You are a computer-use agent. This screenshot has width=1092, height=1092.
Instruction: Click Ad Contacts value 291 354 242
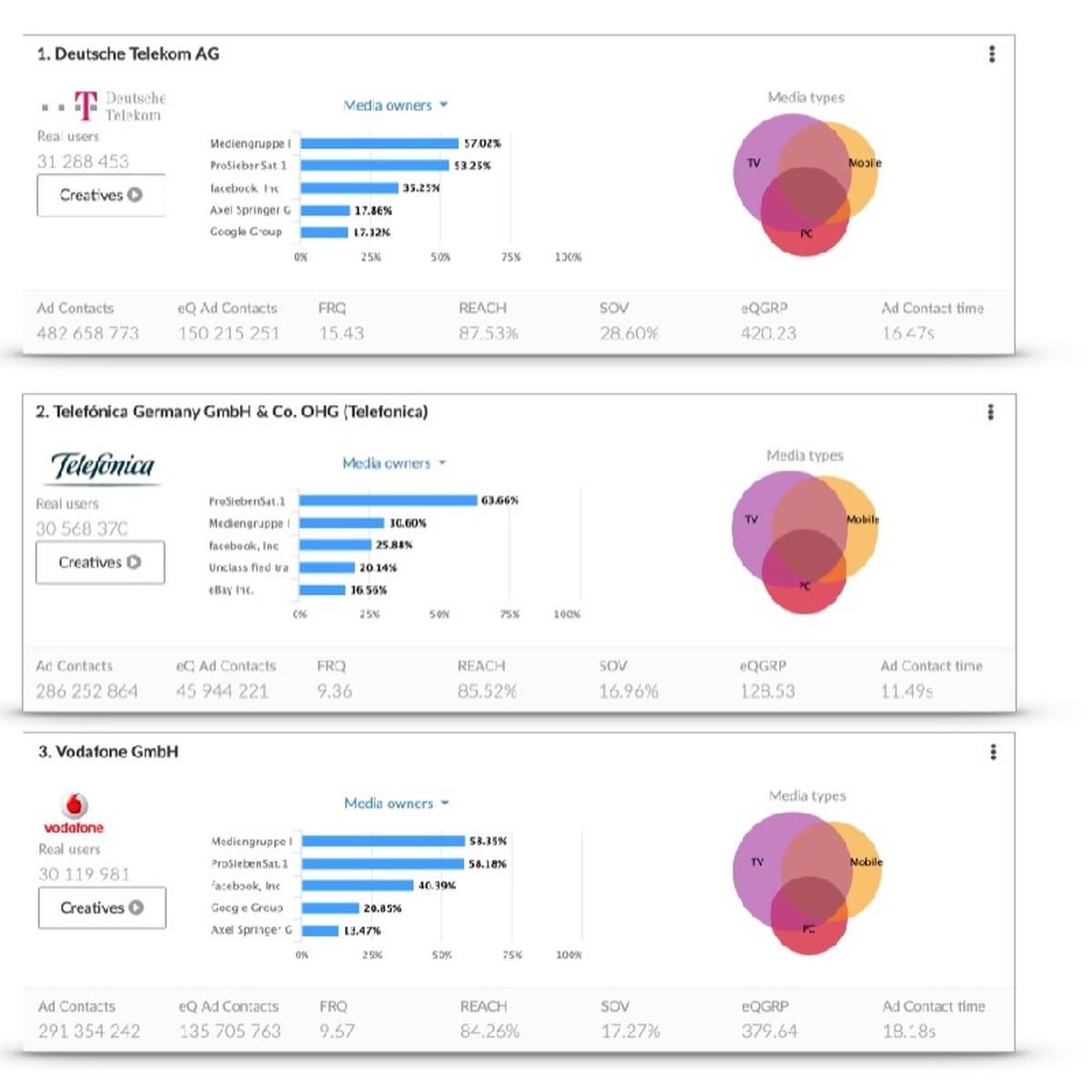pyautogui.click(x=89, y=1031)
